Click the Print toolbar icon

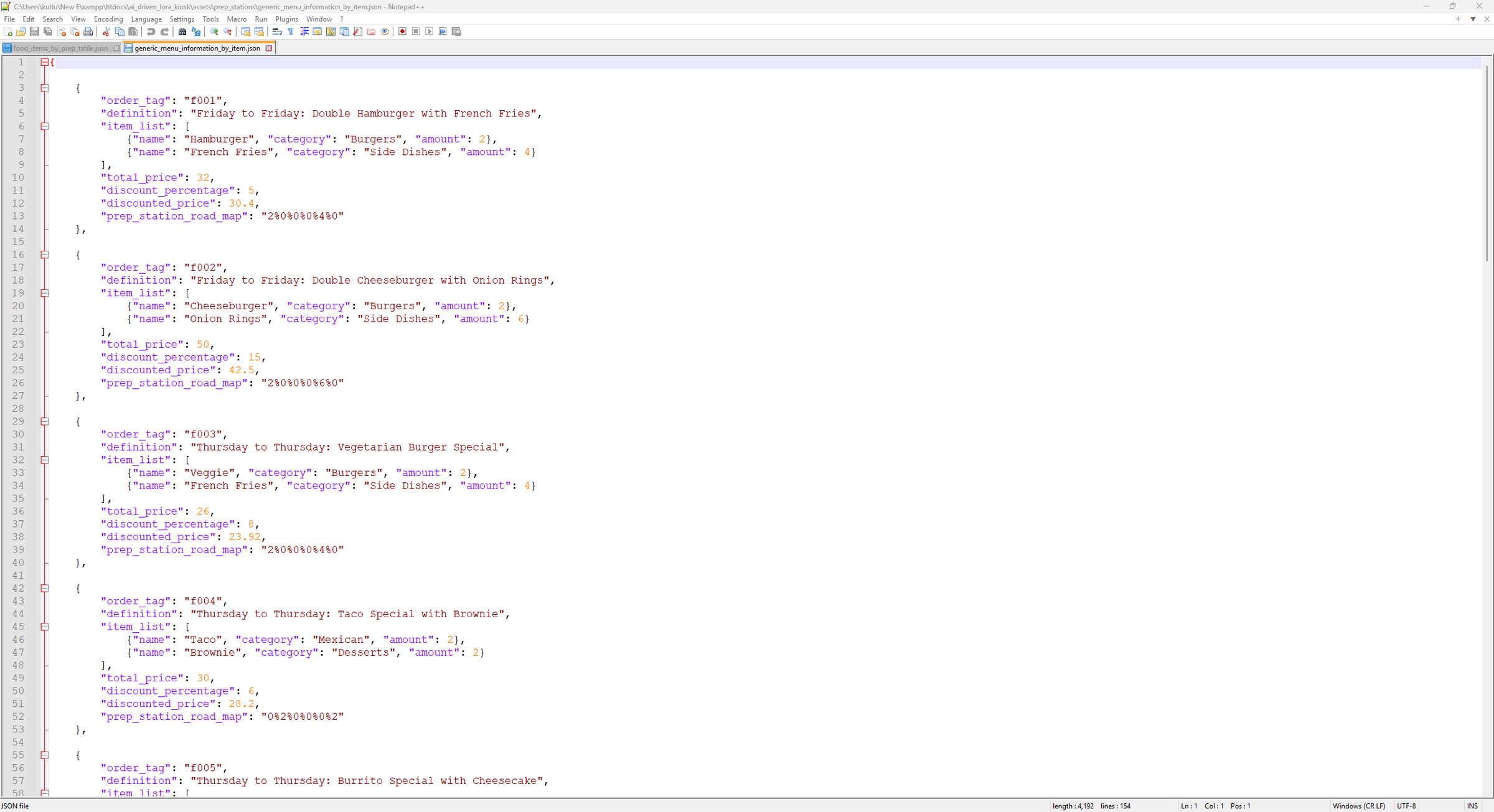tap(88, 32)
